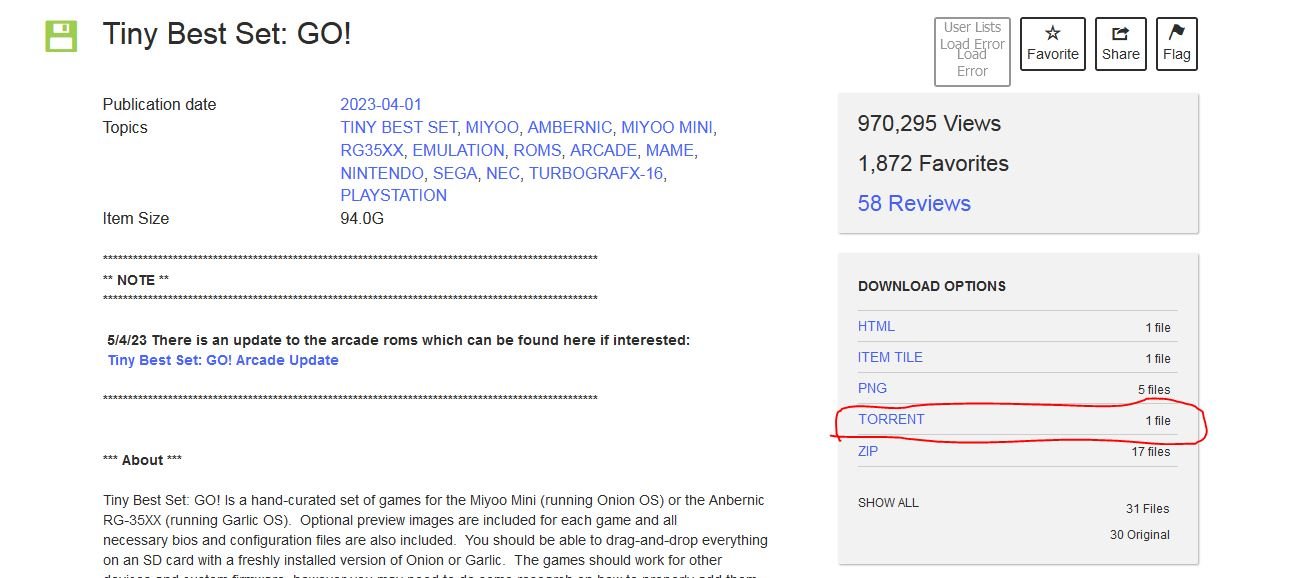Screen dimensions: 1306x578
Task: Click the Item Size value 94.0G
Action: (x=362, y=218)
